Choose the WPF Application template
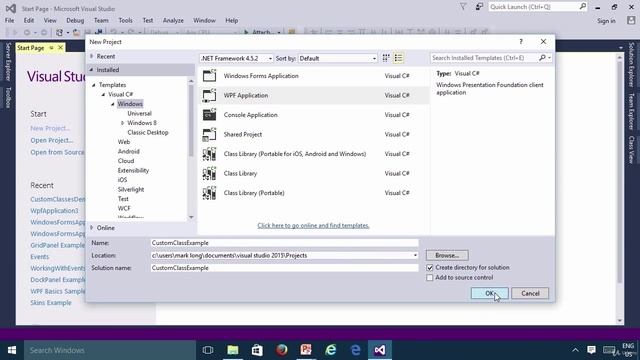The width and height of the screenshot is (640, 360). click(313, 96)
